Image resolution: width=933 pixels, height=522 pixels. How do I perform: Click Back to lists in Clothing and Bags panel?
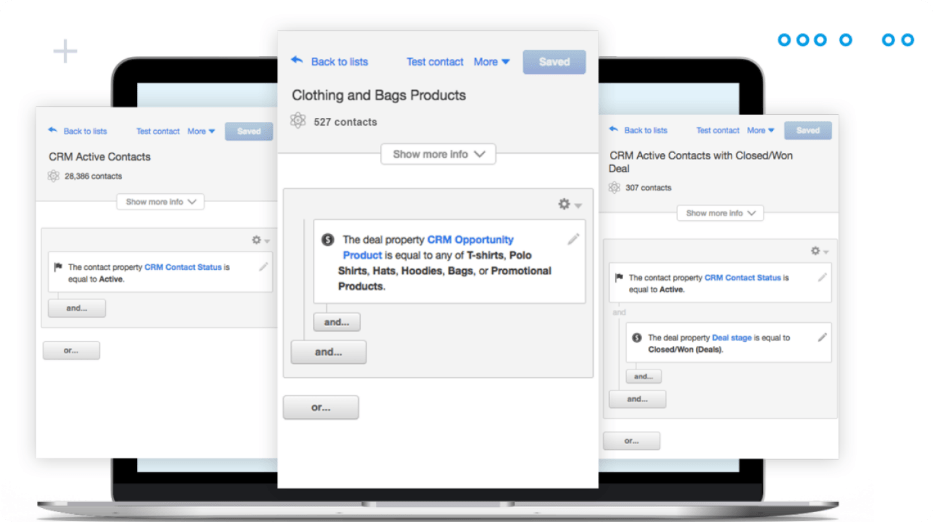point(339,61)
